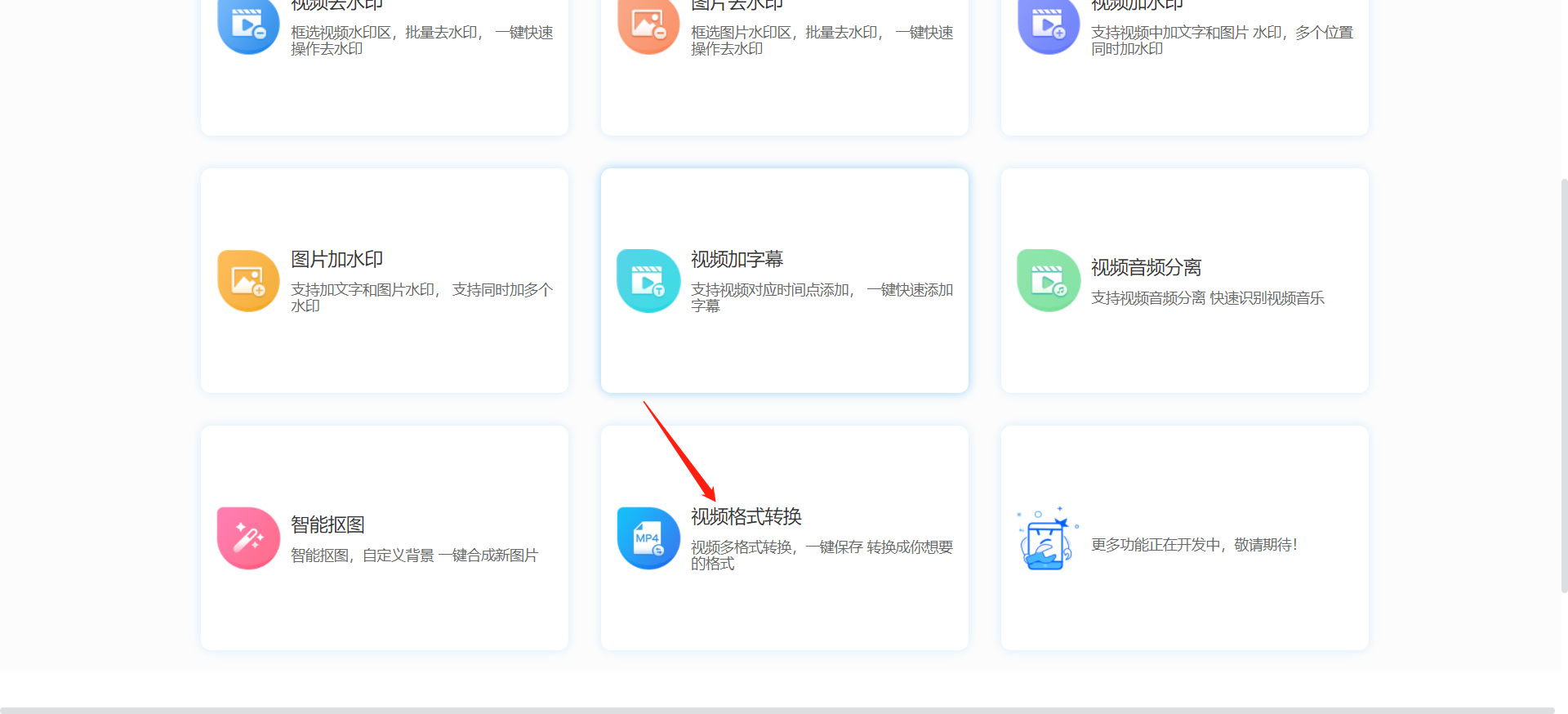Click the 支持视频中加文字和图片 description
Image resolution: width=1568 pixels, height=714 pixels.
(x=1222, y=40)
